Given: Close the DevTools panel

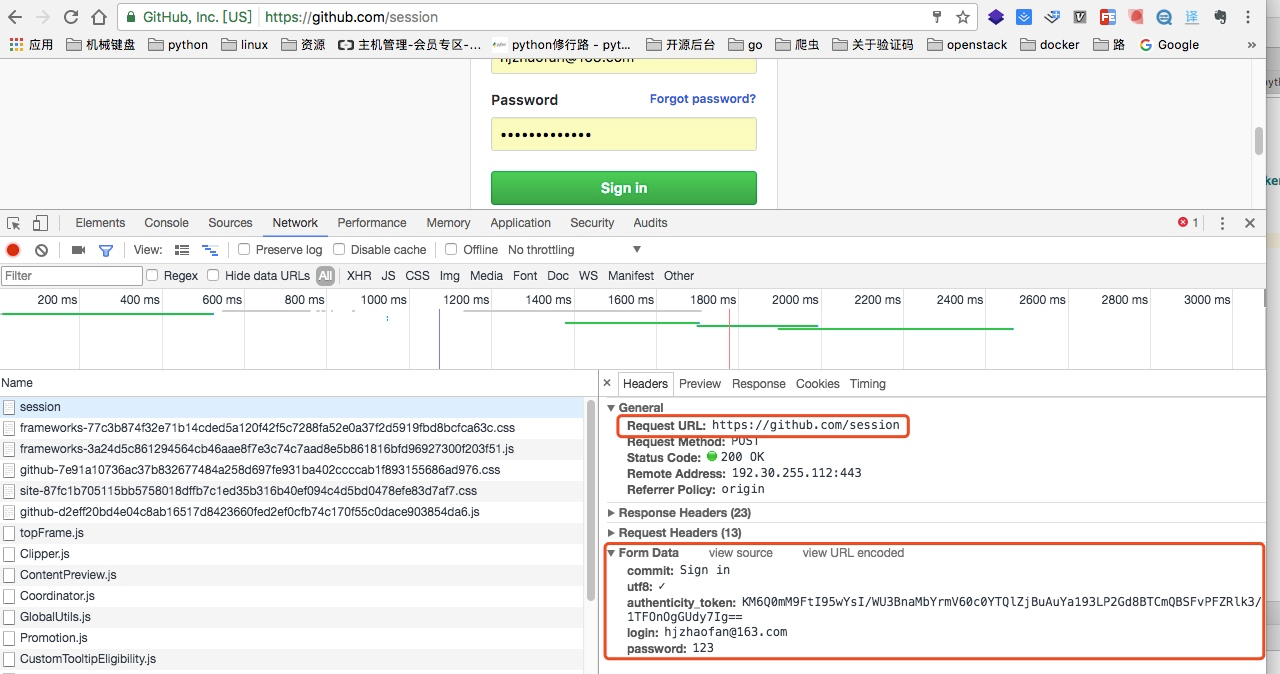Looking at the screenshot, I should [1250, 223].
